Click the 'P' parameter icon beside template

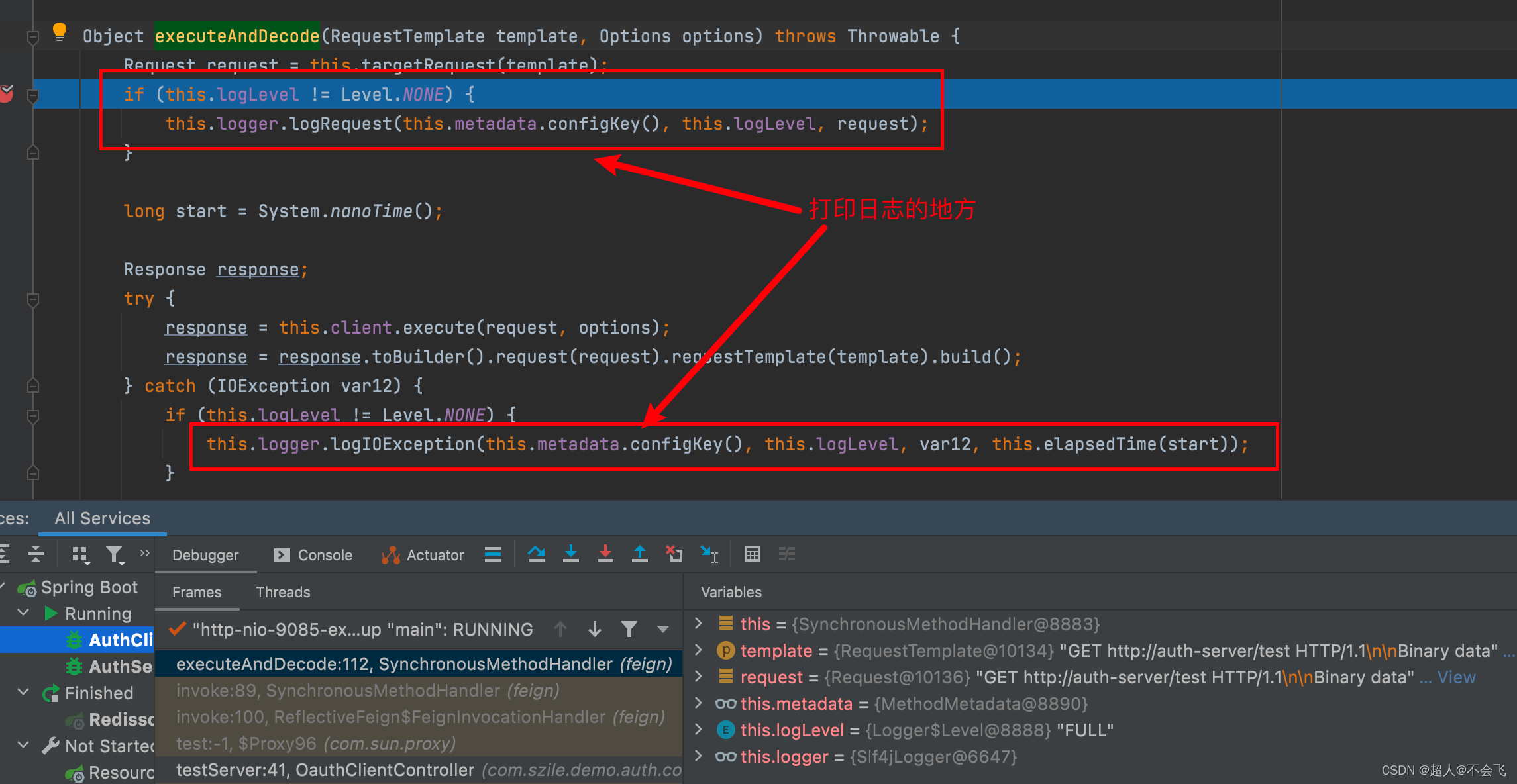[726, 651]
